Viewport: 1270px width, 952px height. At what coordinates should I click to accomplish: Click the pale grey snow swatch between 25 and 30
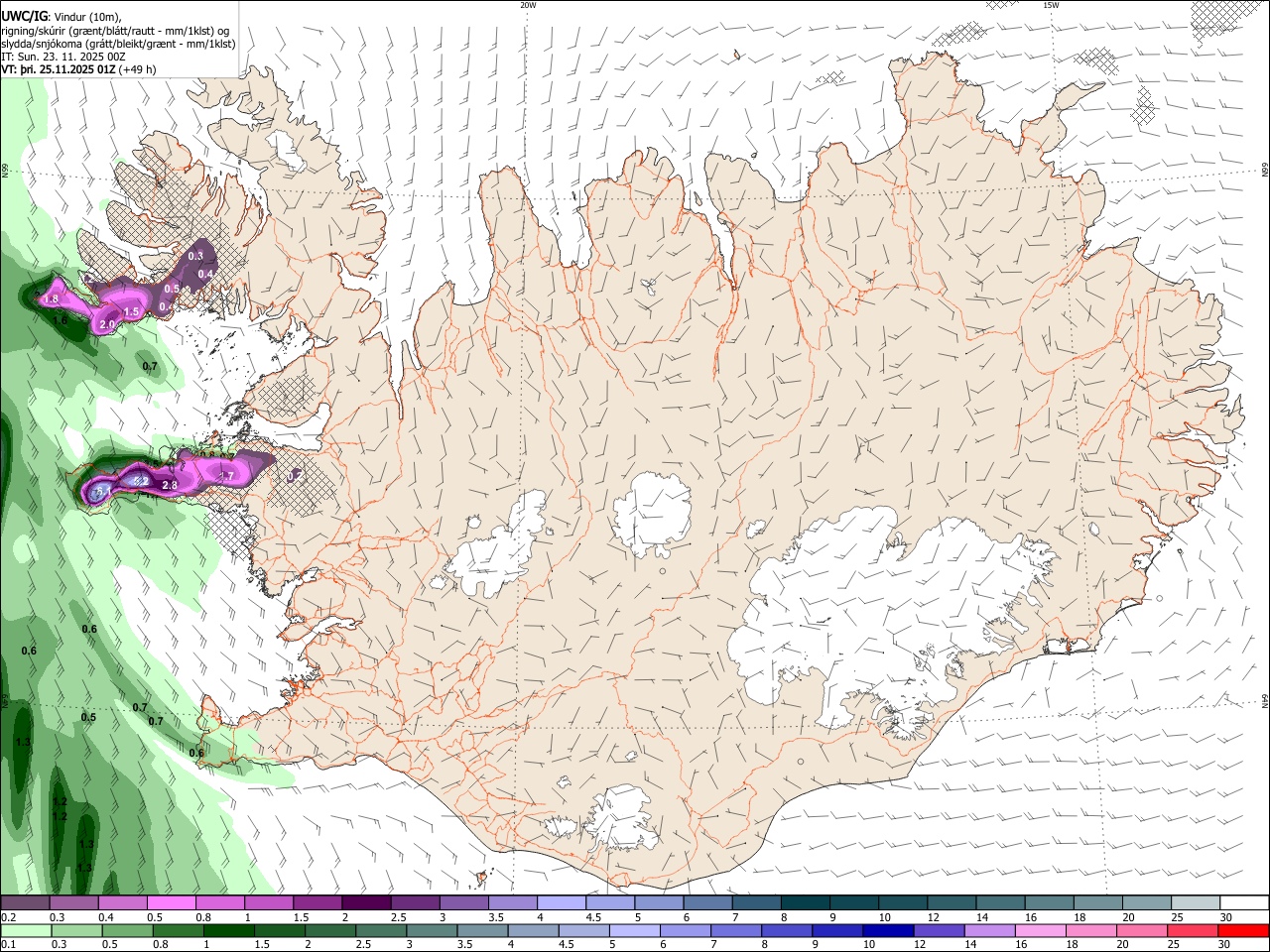tap(1197, 903)
